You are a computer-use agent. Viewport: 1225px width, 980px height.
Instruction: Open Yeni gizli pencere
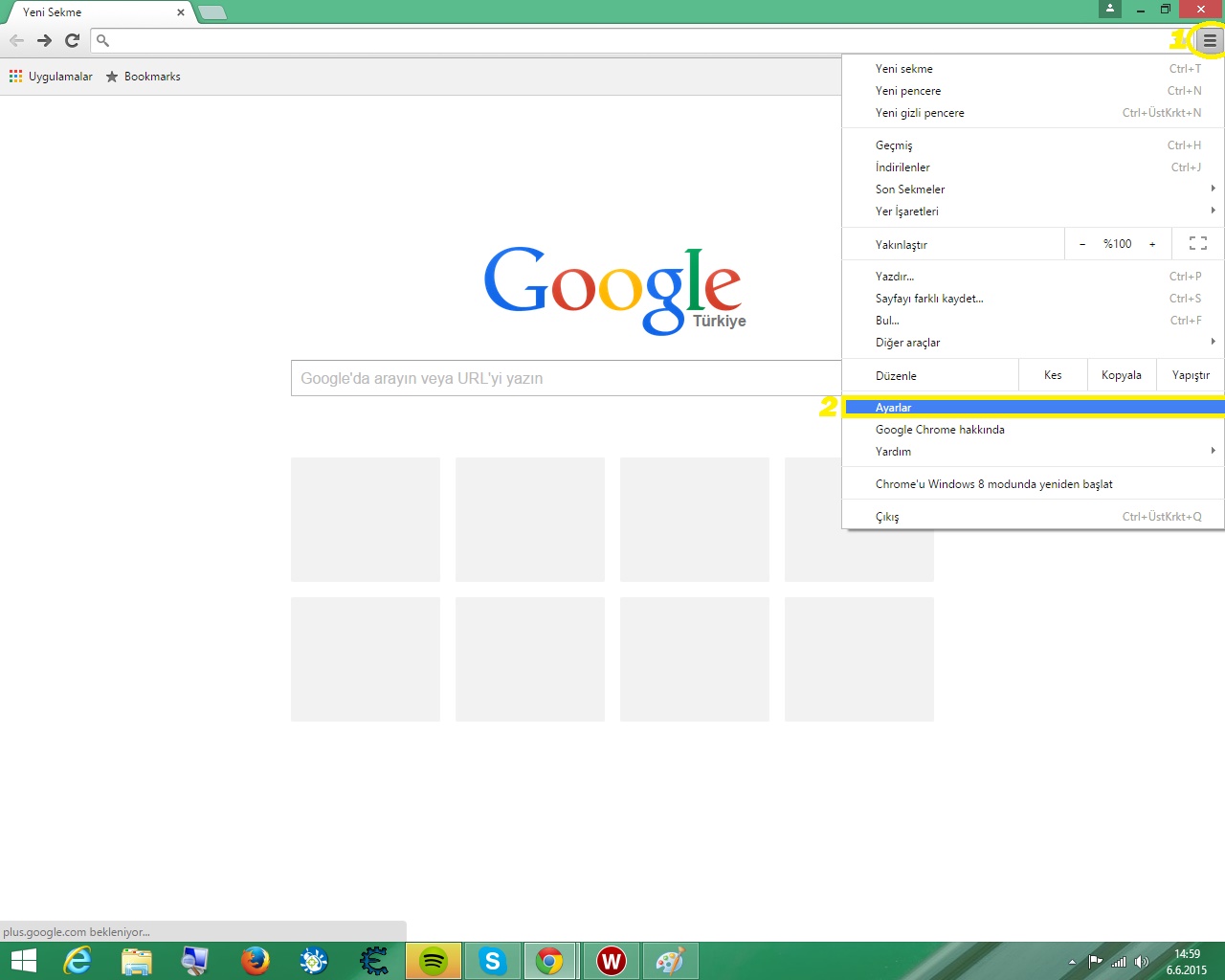point(1034,113)
